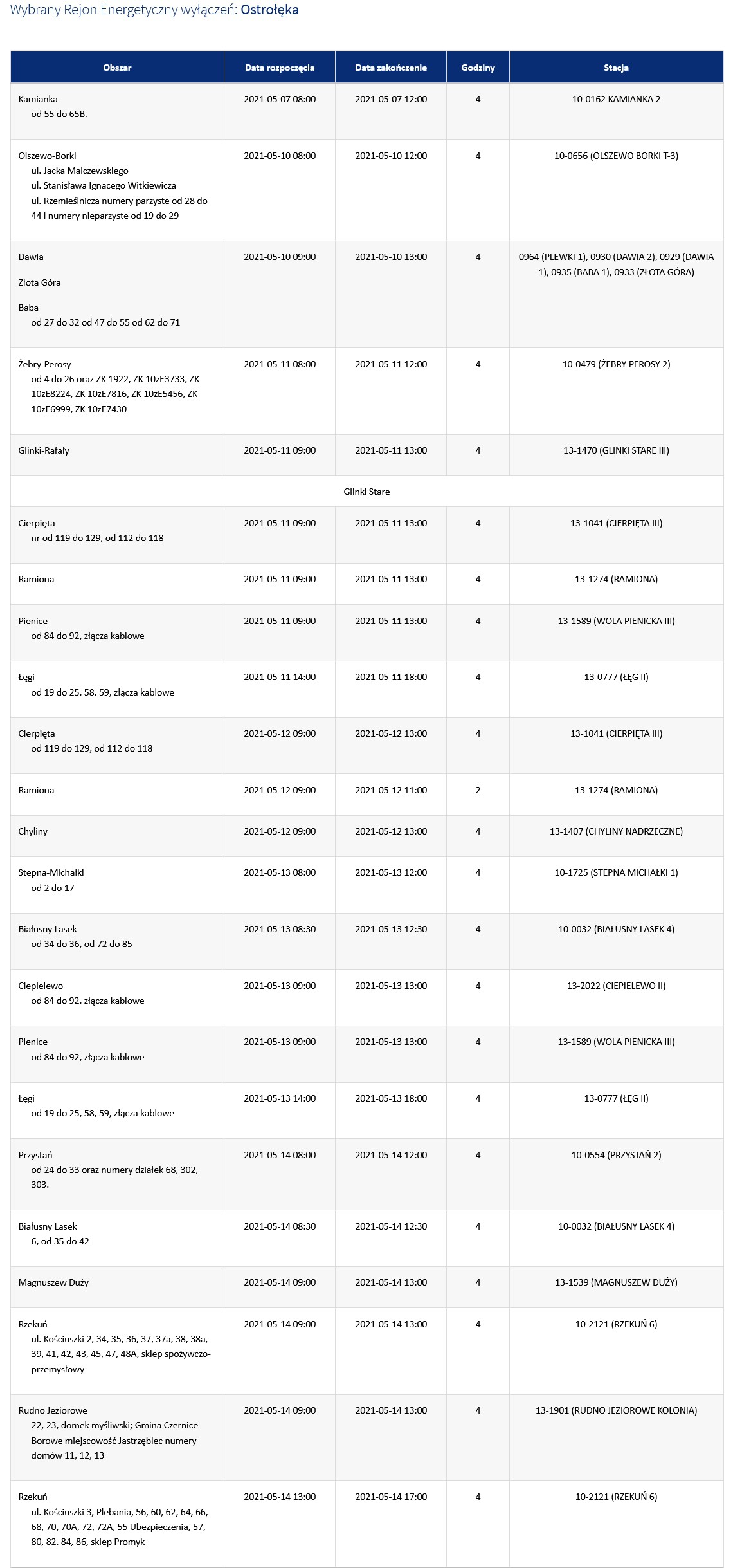
Task: Click the Data zakończenie column header
Action: [x=391, y=68]
